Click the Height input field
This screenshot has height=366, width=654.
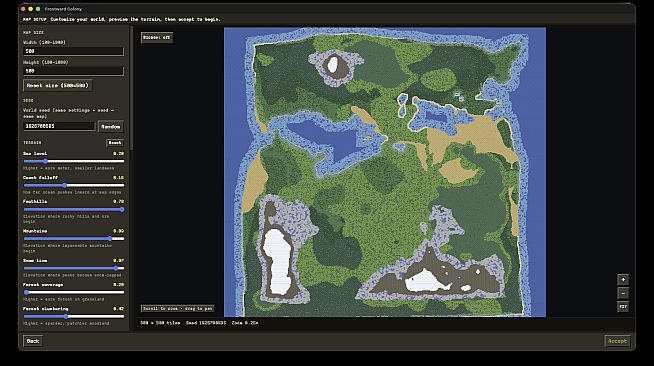(73, 71)
